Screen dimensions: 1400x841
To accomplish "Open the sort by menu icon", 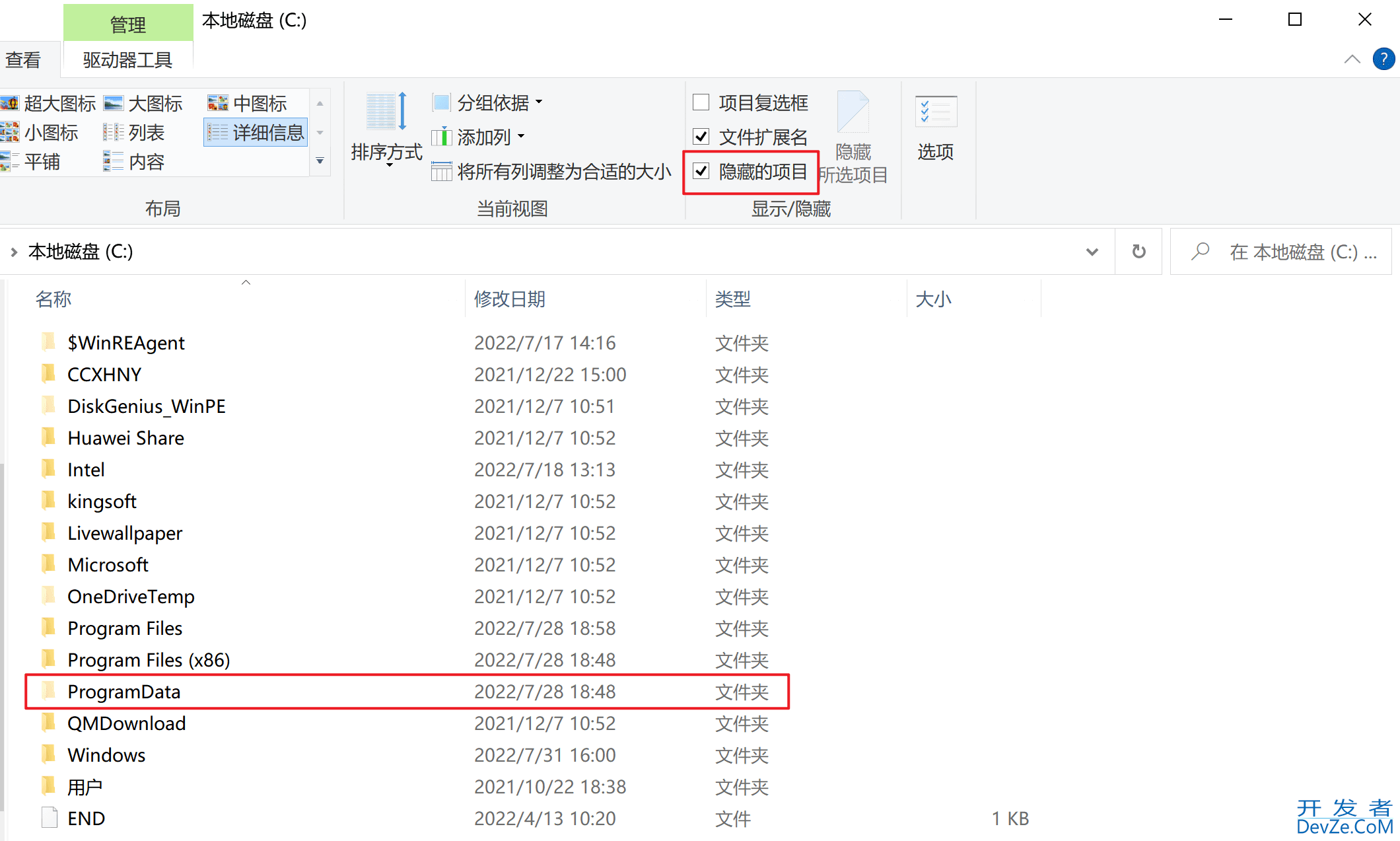I will point(386,112).
